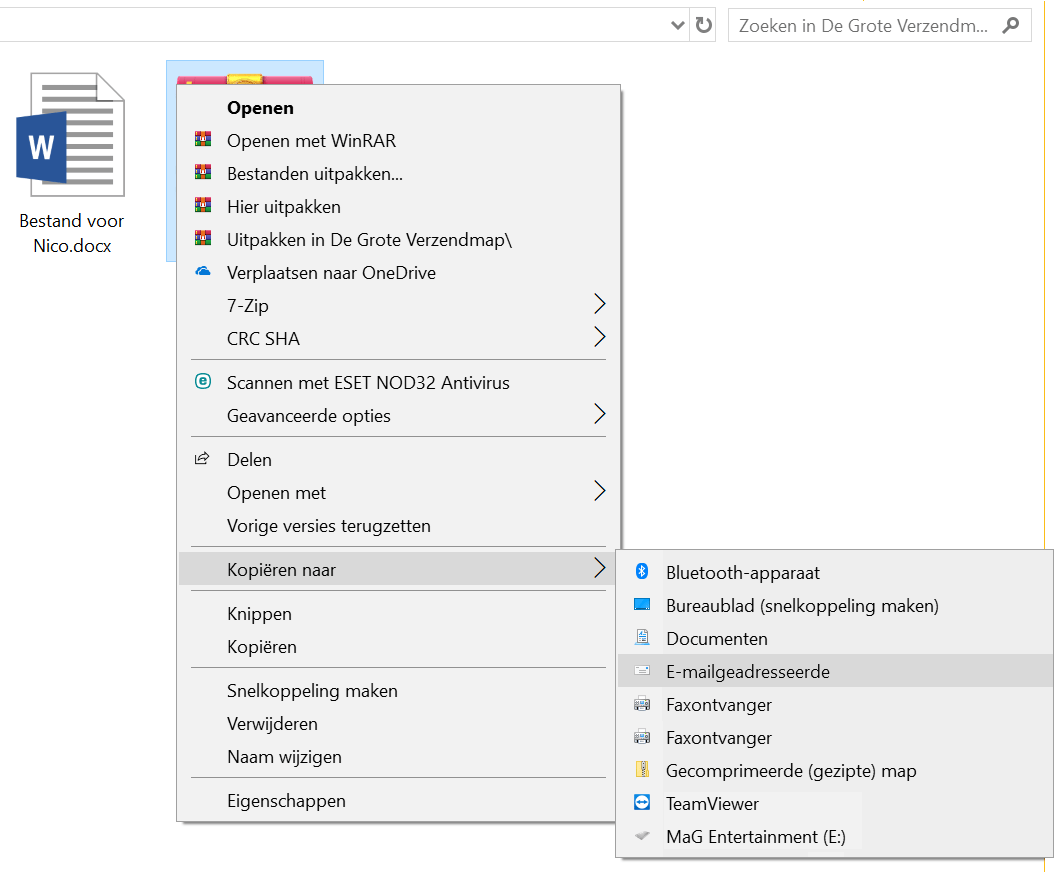Click the Bureaublad desktop shortcut icon
Viewport: 1064px width, 872px height.
(x=643, y=606)
